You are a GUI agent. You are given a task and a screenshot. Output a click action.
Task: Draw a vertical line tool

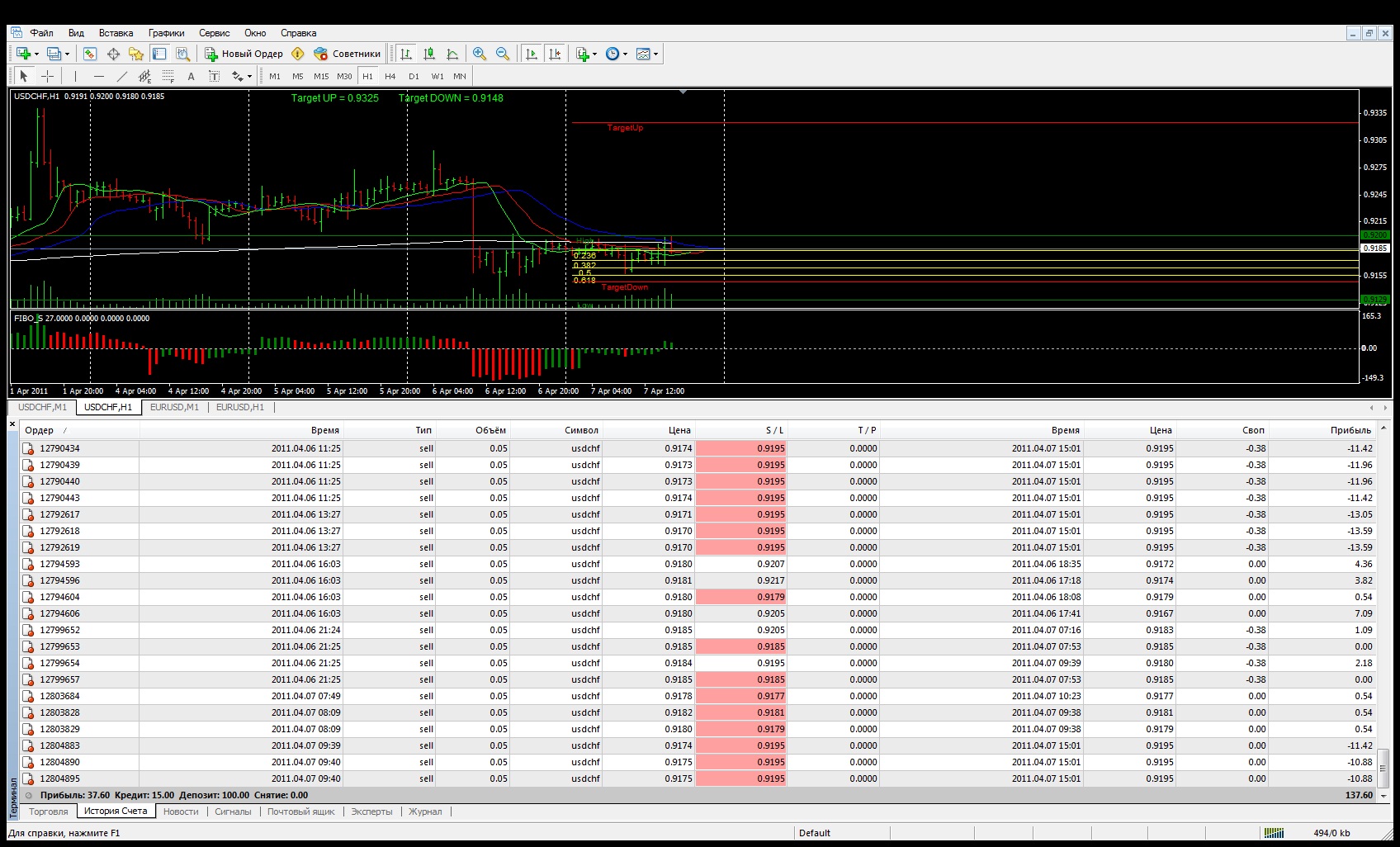[75, 76]
